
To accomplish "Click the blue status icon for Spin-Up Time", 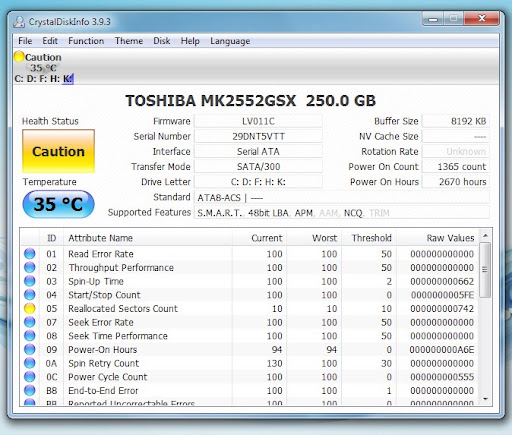I will (29, 281).
